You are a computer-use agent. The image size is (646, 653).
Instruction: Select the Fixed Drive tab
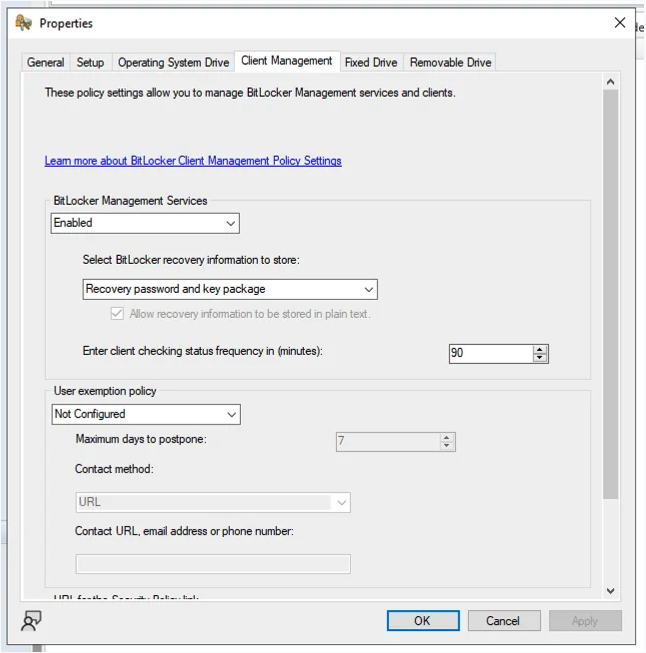click(x=371, y=62)
